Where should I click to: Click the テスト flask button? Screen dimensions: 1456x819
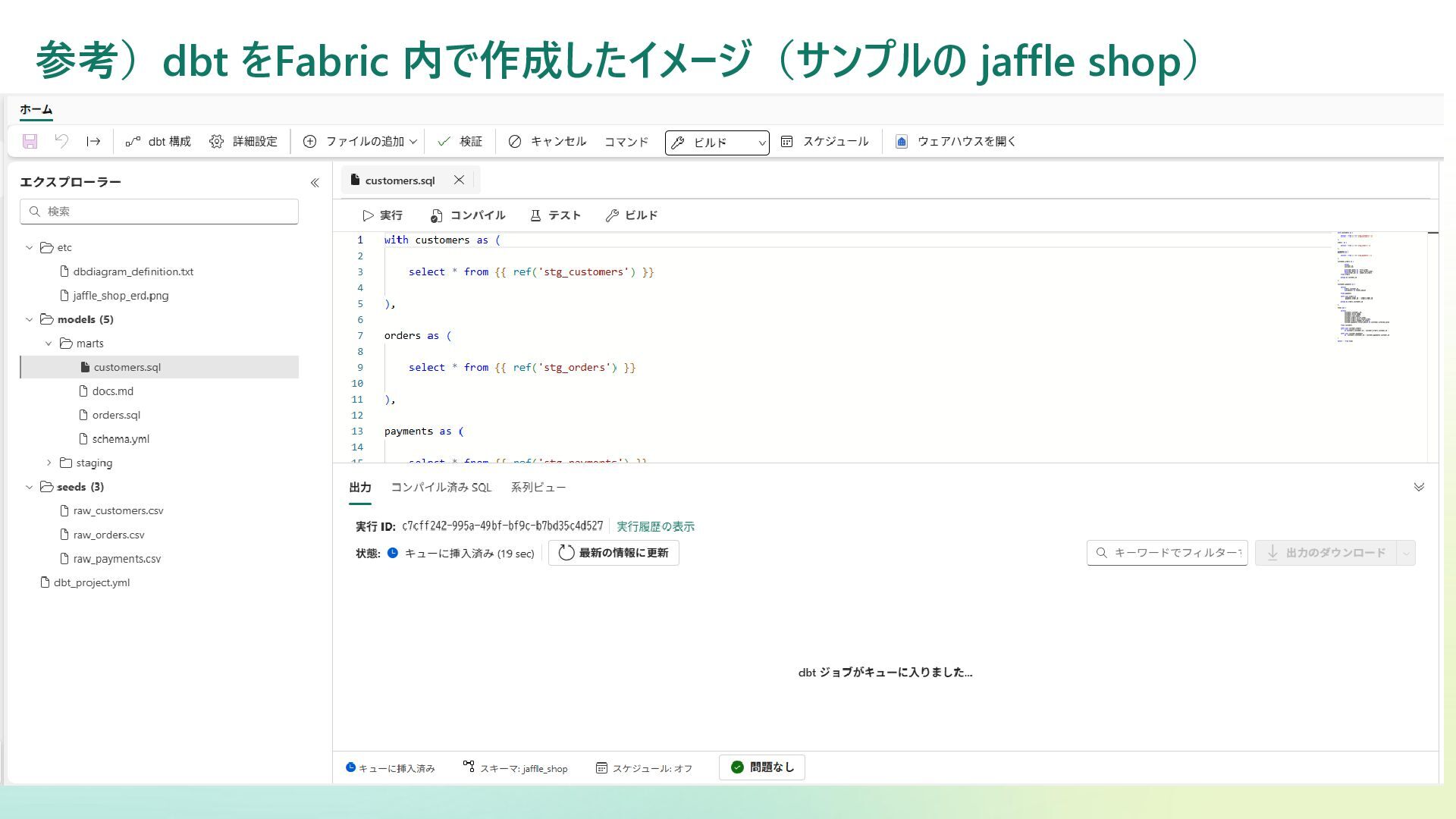pos(555,216)
